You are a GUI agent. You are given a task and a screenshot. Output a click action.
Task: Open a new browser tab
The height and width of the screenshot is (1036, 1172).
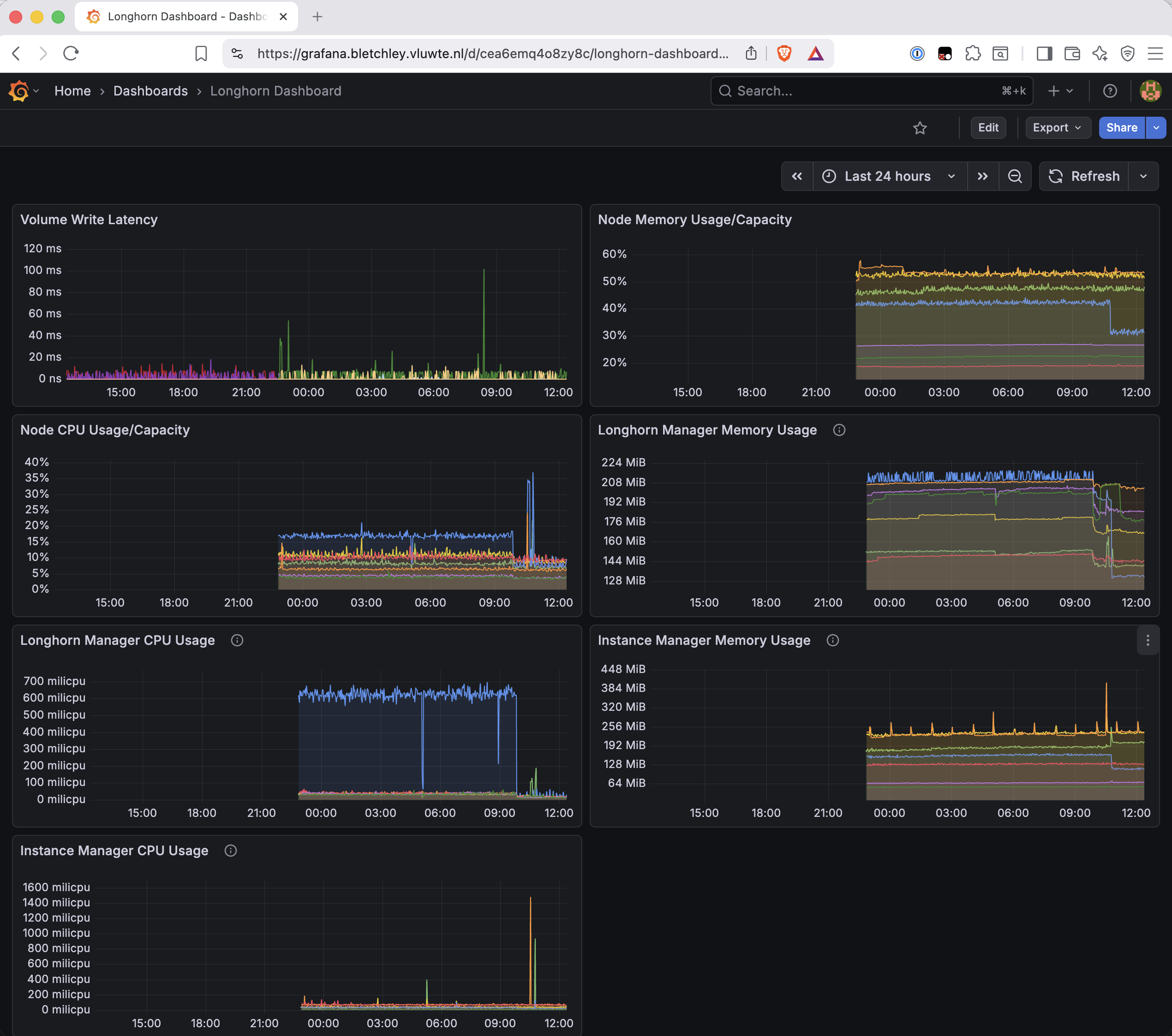pyautogui.click(x=317, y=17)
